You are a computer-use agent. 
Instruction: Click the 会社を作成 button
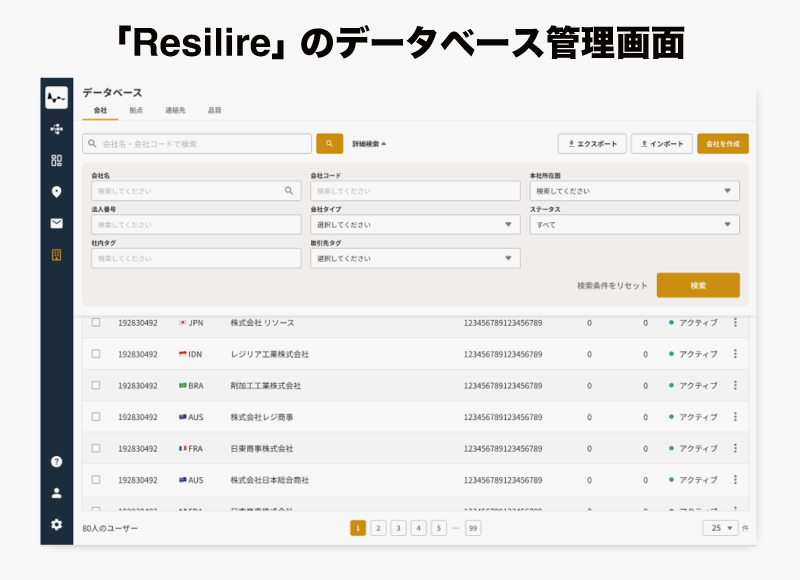tap(722, 144)
